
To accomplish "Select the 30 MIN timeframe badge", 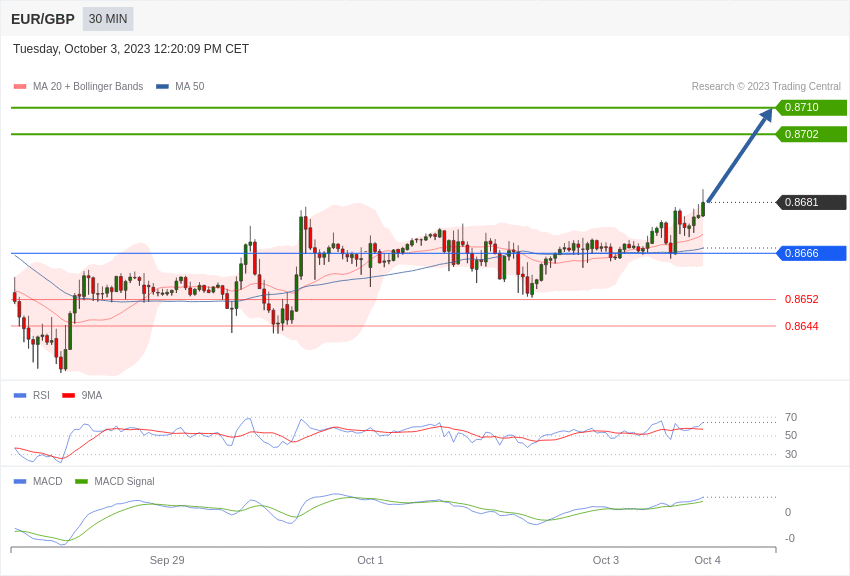I will (x=108, y=19).
